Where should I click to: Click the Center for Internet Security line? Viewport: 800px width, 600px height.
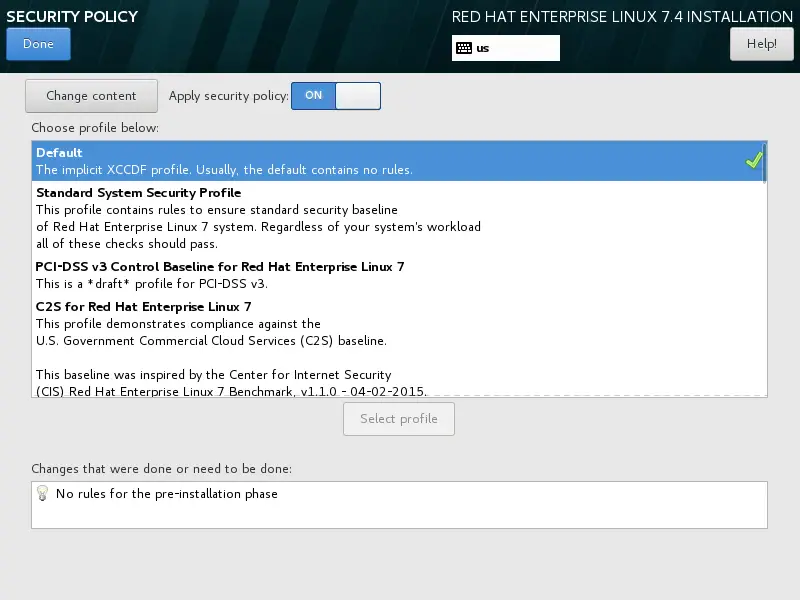[x=214, y=374]
